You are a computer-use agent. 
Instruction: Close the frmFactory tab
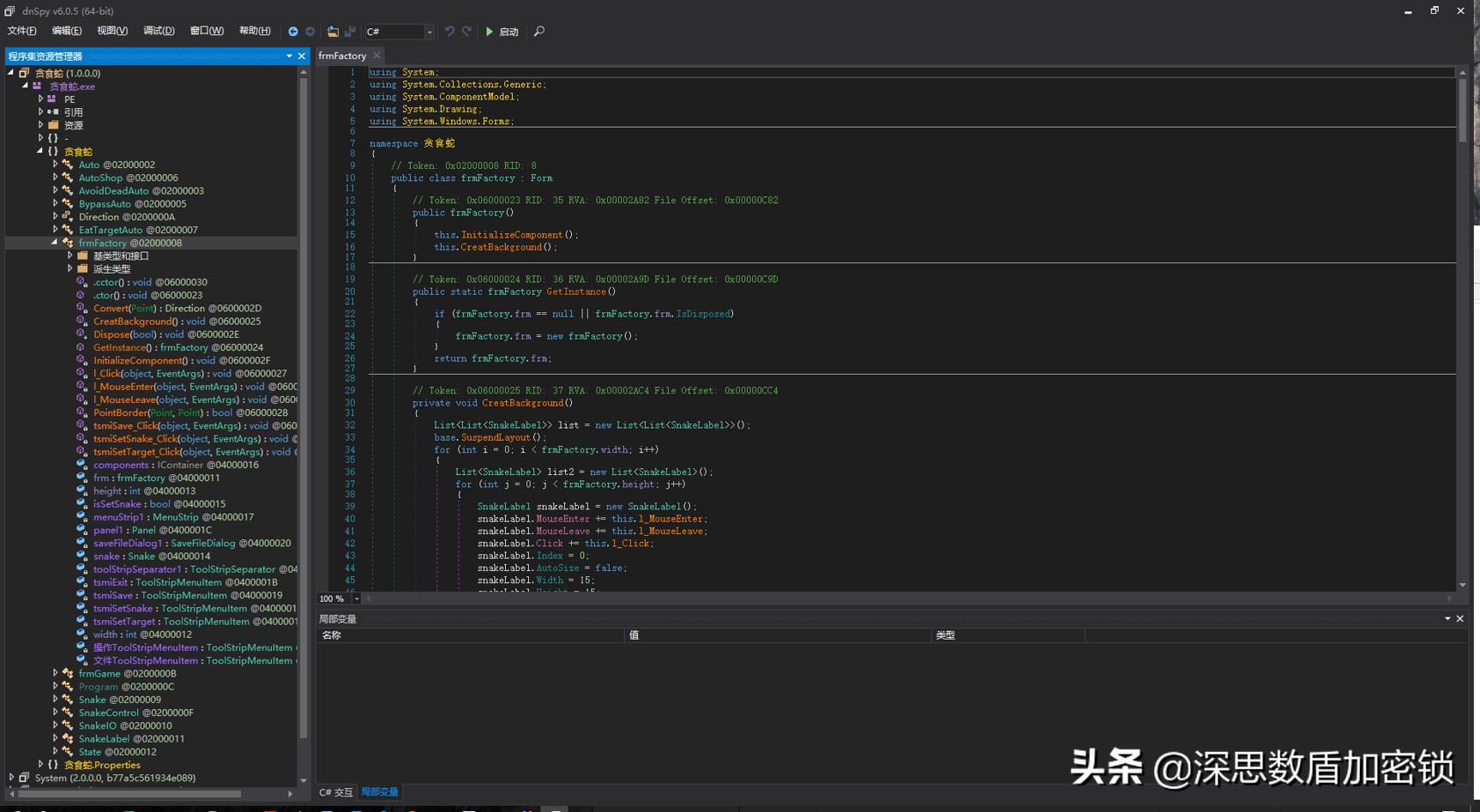[x=377, y=56]
